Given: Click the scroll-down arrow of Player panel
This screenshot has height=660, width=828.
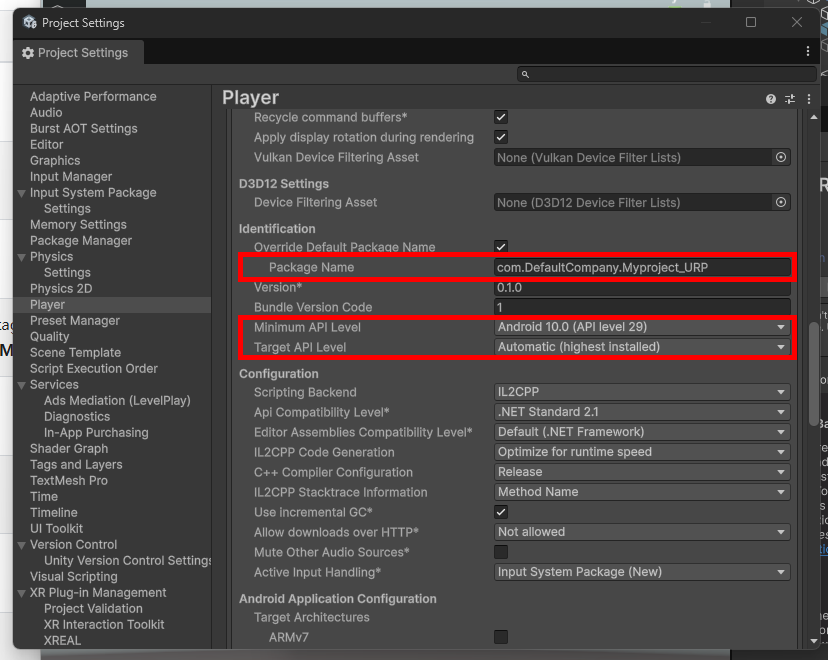Looking at the screenshot, I should [x=813, y=641].
